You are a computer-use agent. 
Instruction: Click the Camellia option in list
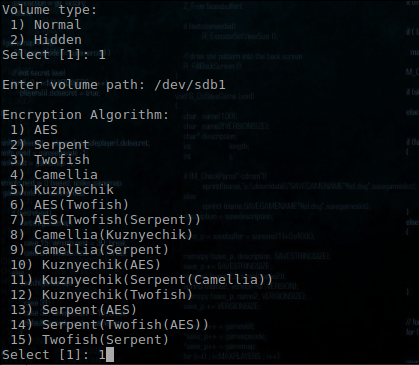pyautogui.click(x=54, y=175)
